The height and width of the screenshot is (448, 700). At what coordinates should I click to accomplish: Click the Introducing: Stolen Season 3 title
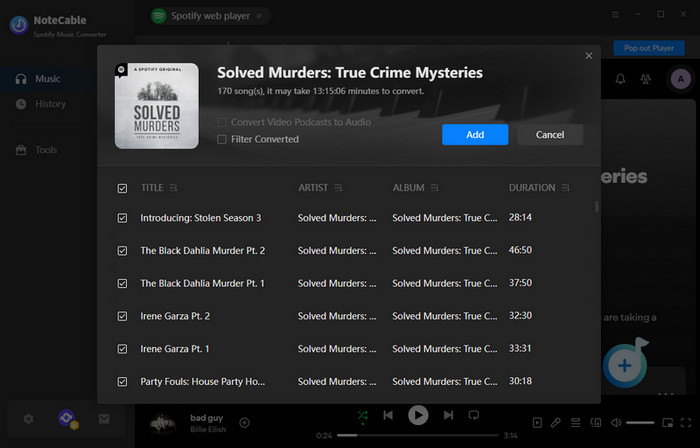coord(201,218)
